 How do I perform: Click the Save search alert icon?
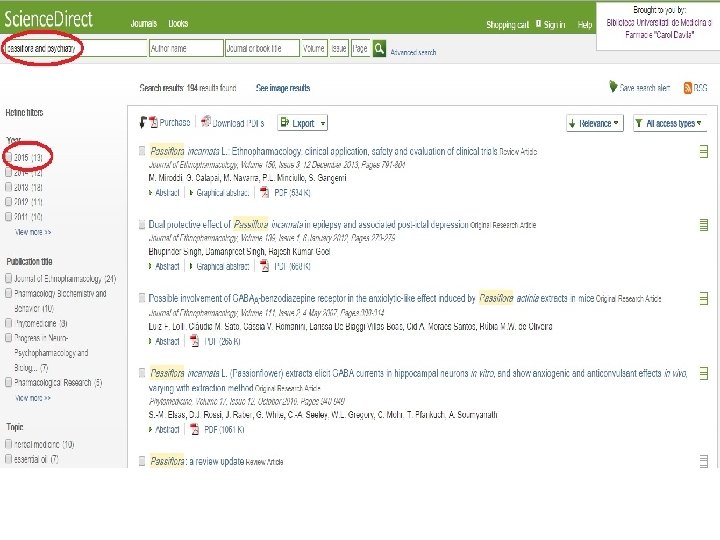(613, 86)
